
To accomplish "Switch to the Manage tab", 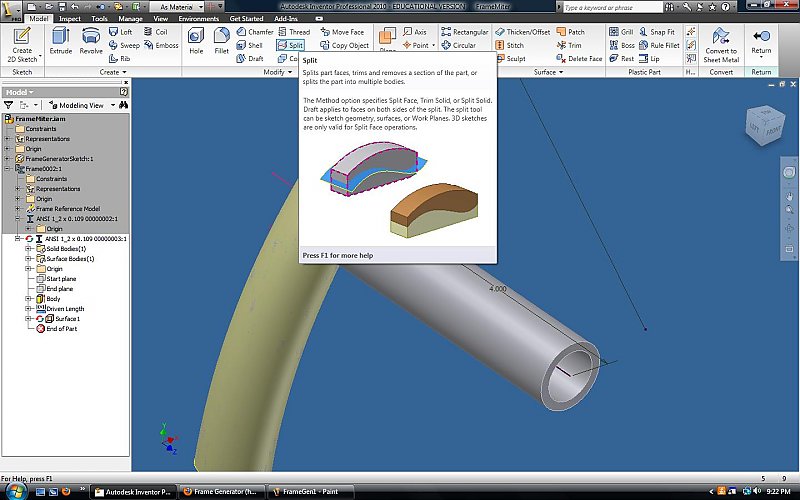I will (131, 18).
